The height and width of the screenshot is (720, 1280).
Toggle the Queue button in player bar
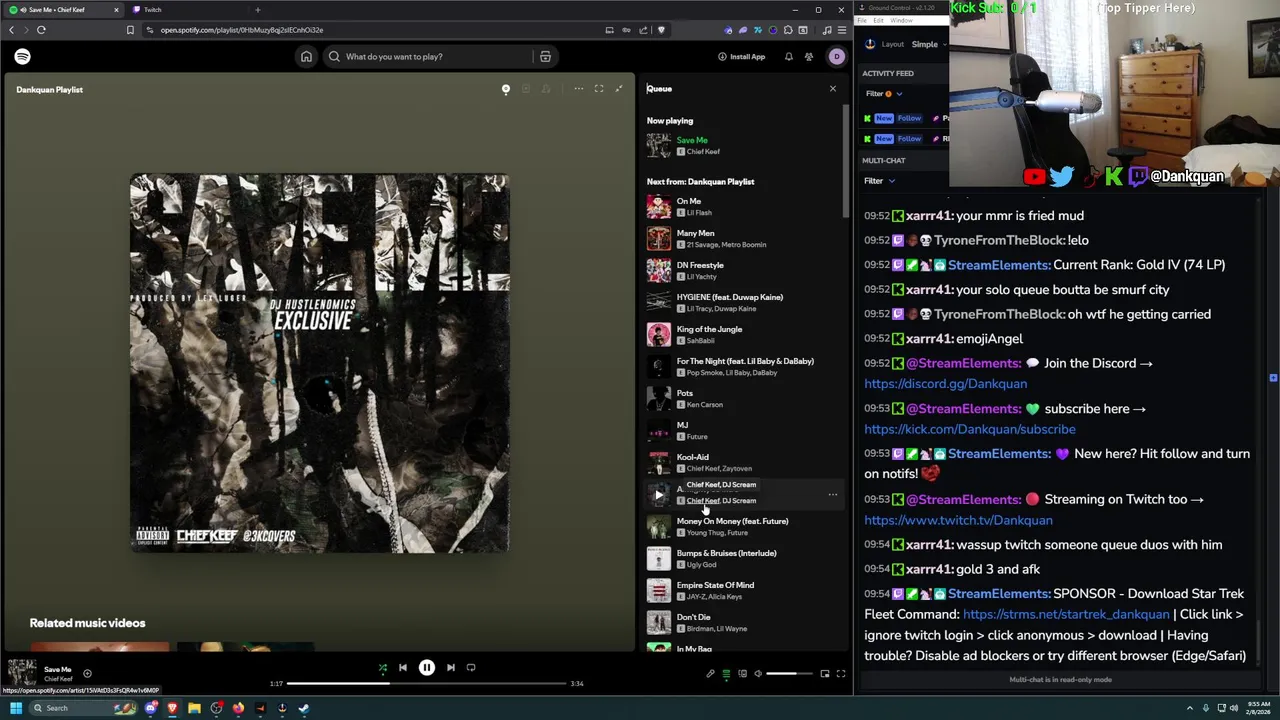726,674
